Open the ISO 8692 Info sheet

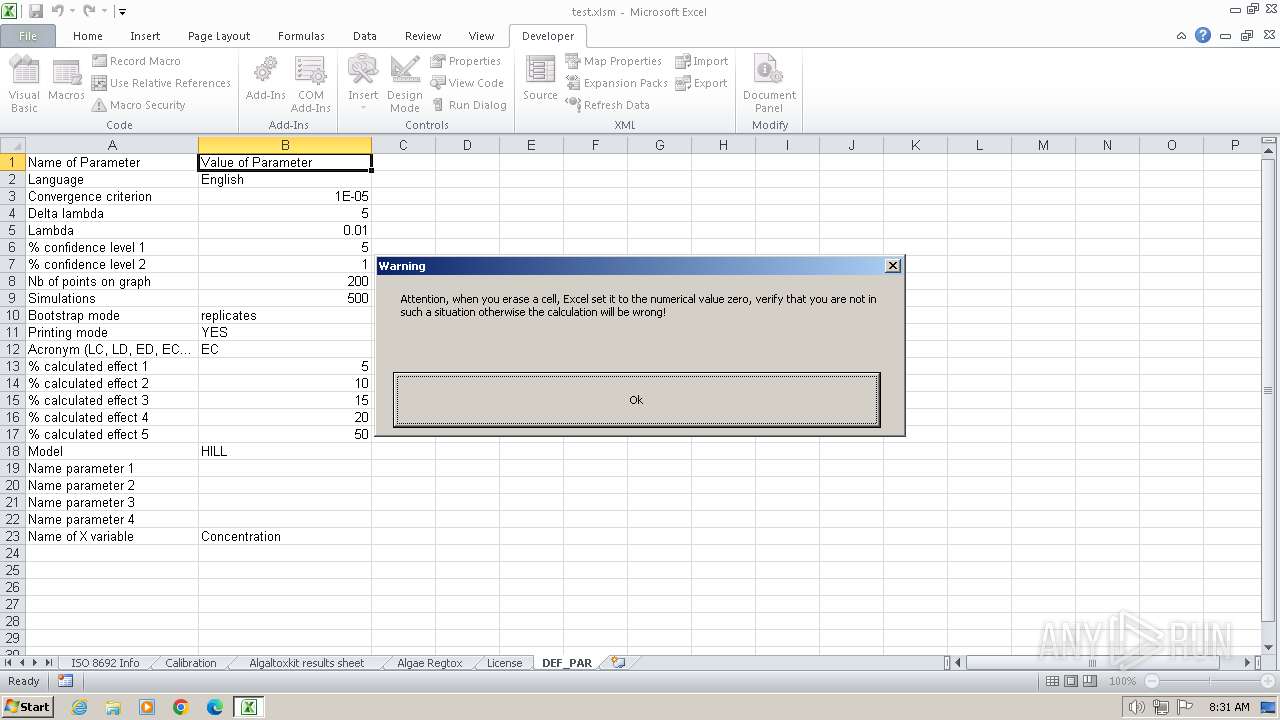tap(105, 663)
